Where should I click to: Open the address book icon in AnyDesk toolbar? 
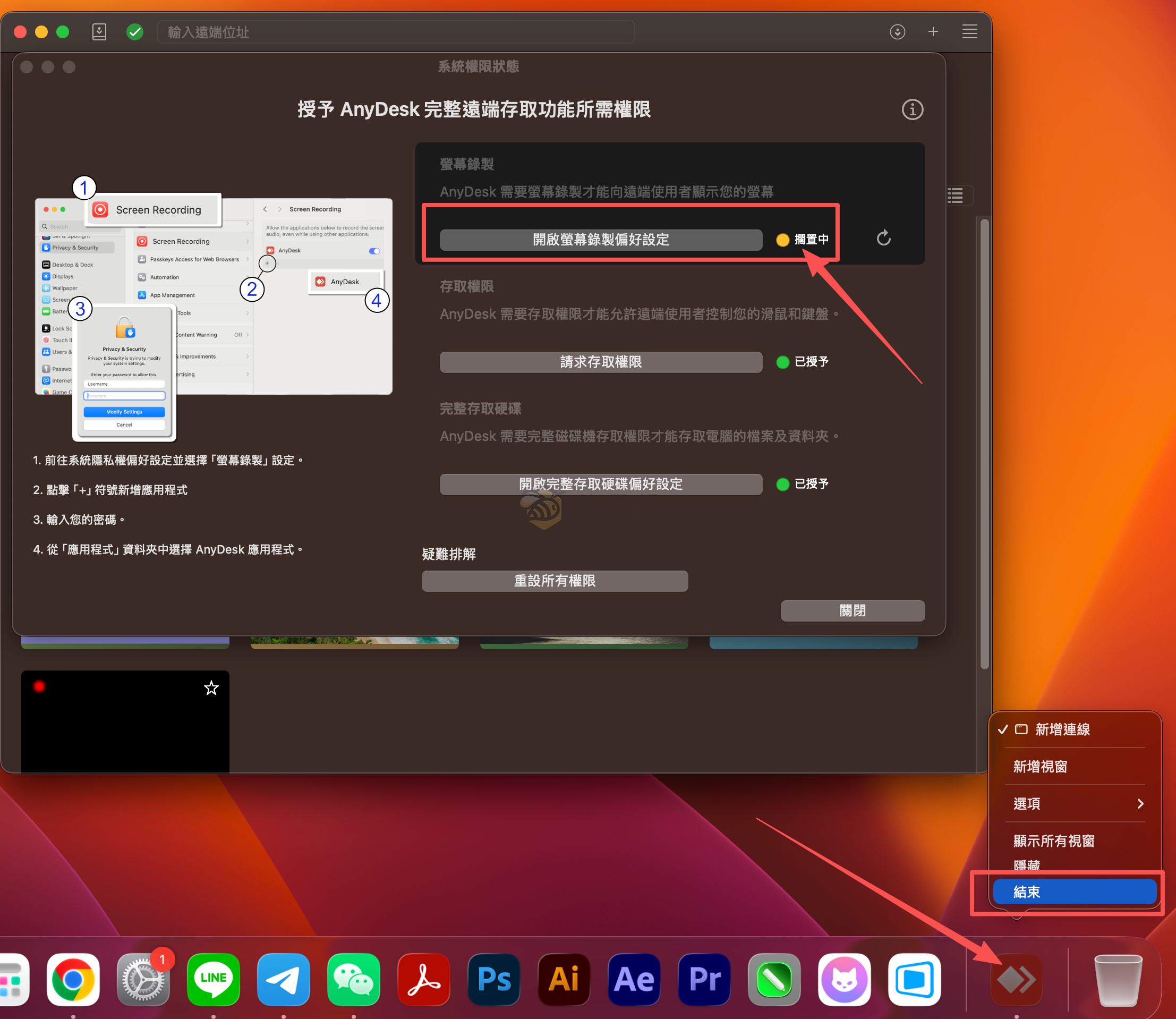[99, 32]
